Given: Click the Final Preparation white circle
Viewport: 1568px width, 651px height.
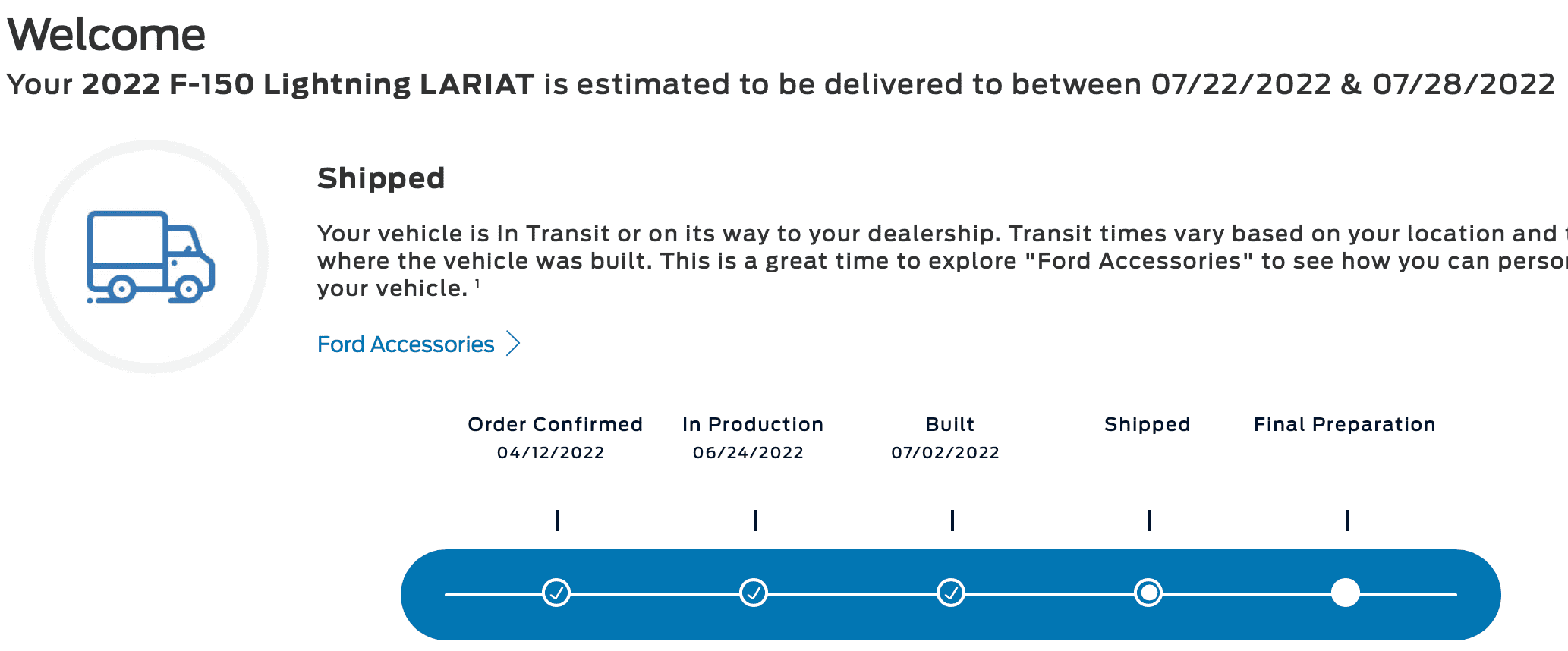Looking at the screenshot, I should click(1346, 593).
